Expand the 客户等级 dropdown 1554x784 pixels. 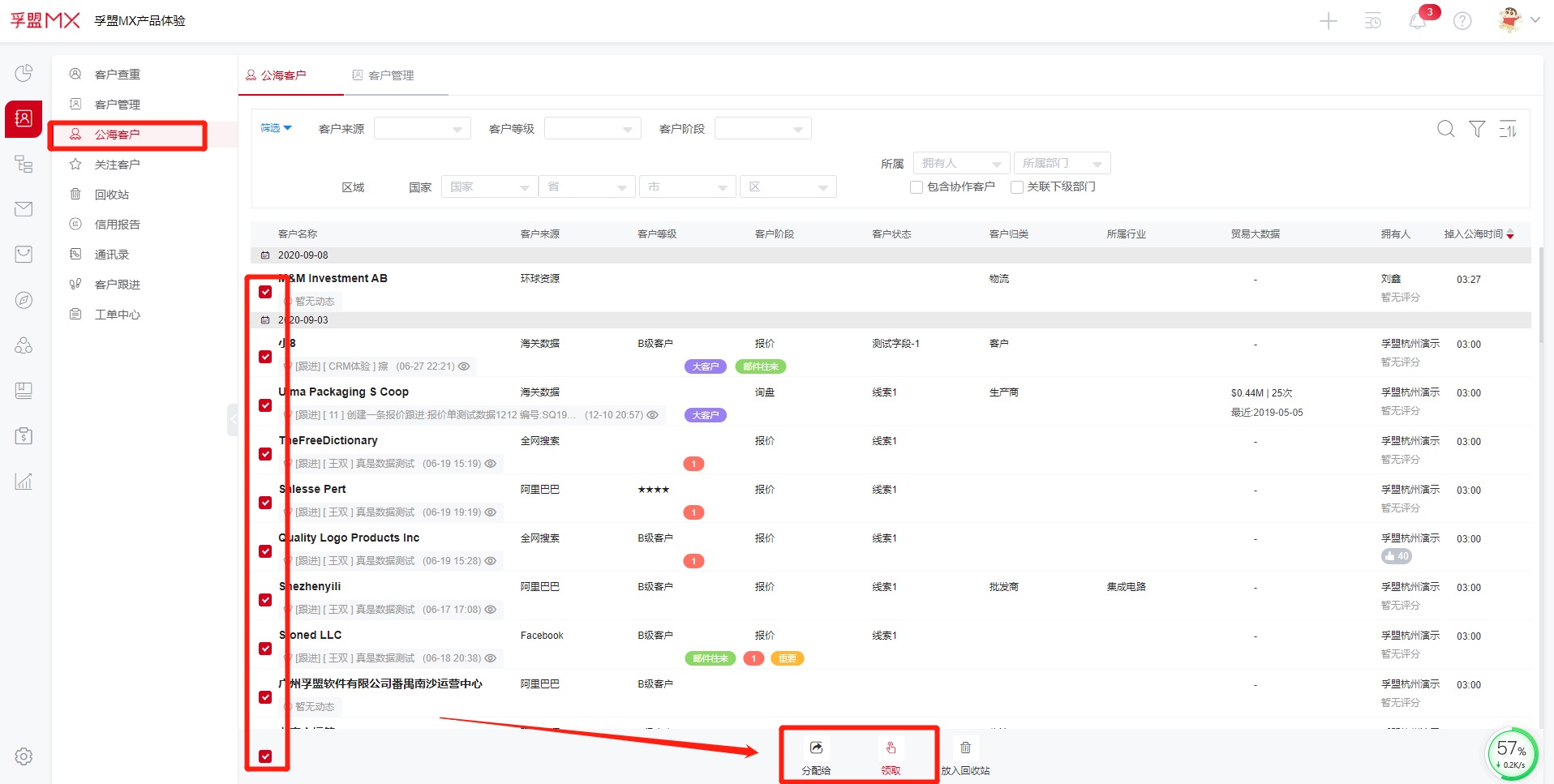[592, 129]
